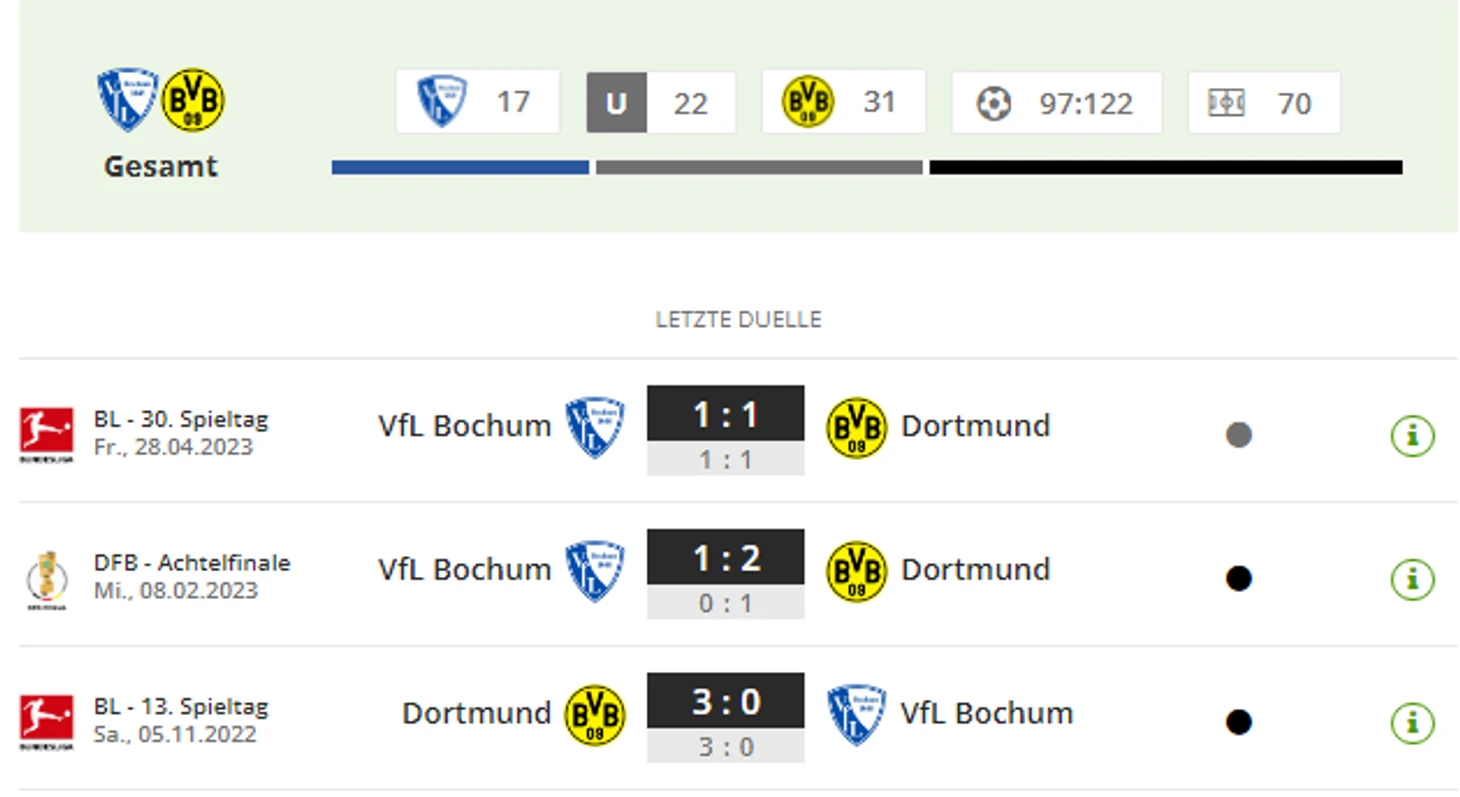
Task: Select Dortmund wins box showing 31
Action: (x=843, y=102)
